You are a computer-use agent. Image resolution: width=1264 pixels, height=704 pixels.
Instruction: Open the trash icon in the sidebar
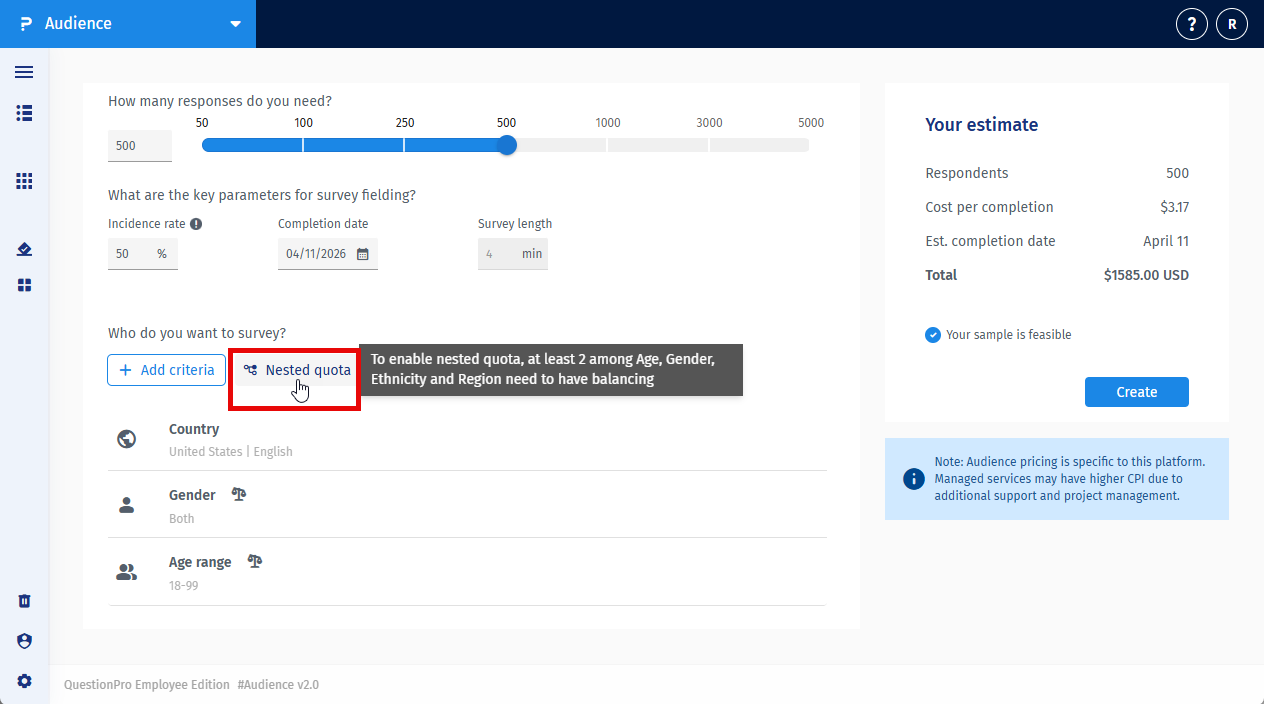pos(24,601)
